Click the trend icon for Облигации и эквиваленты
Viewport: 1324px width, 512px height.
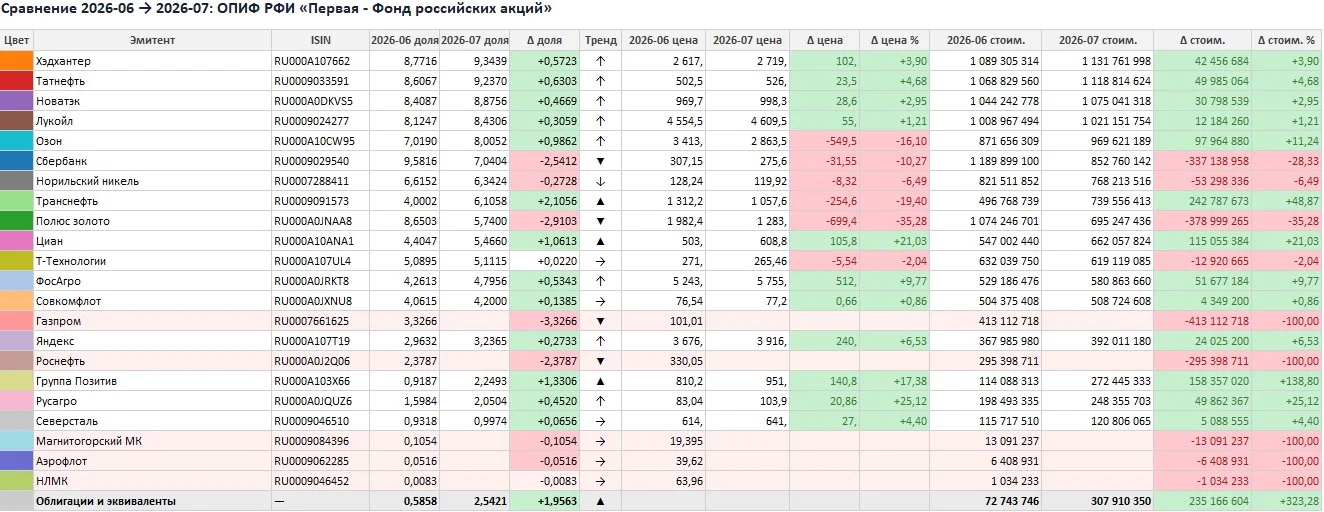tap(600, 501)
